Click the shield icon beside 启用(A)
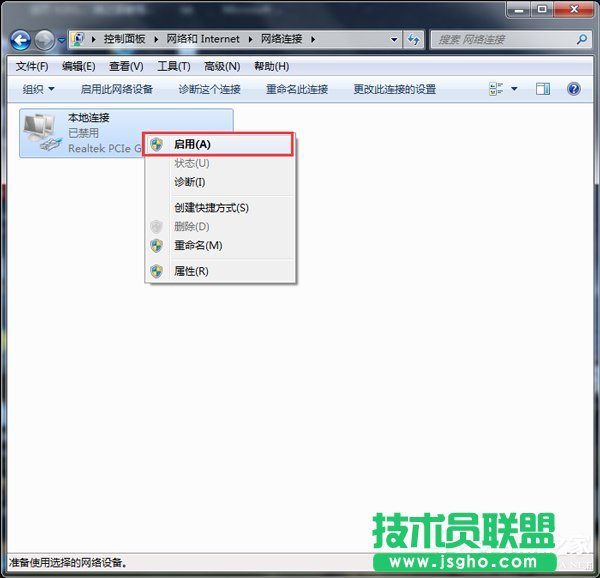 [157, 145]
